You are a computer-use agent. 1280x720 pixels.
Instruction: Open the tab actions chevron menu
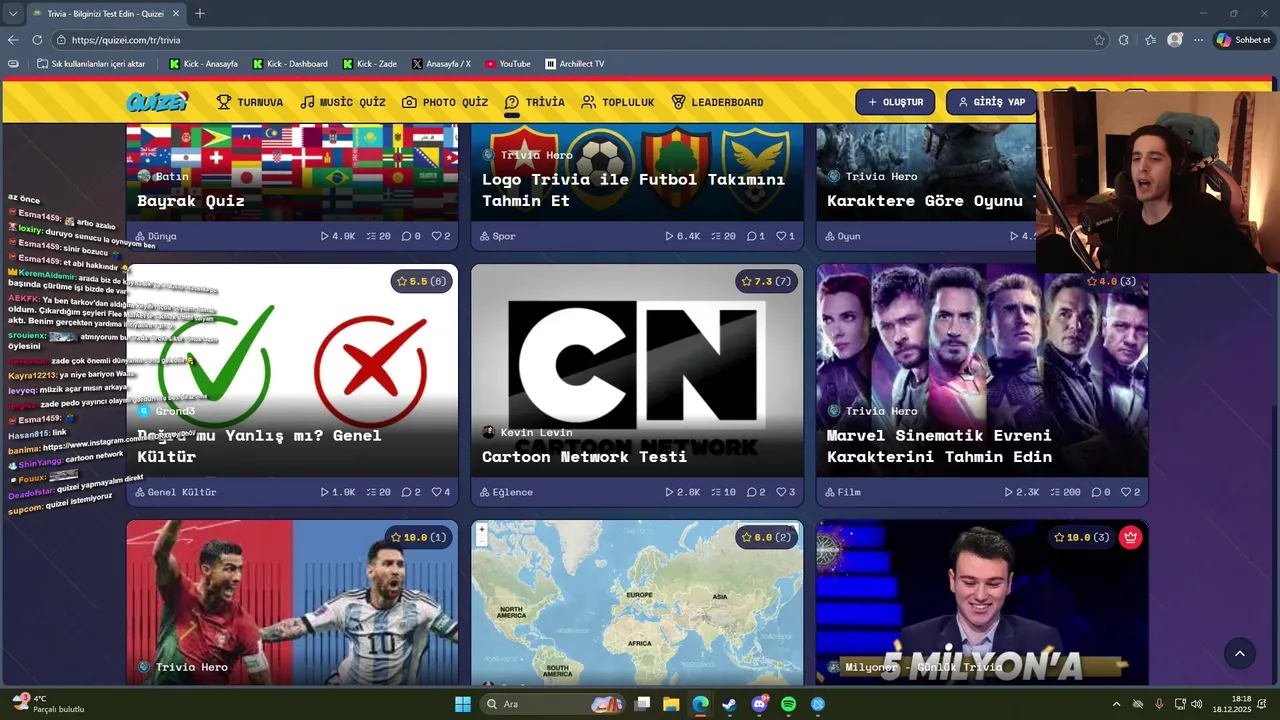[12, 14]
